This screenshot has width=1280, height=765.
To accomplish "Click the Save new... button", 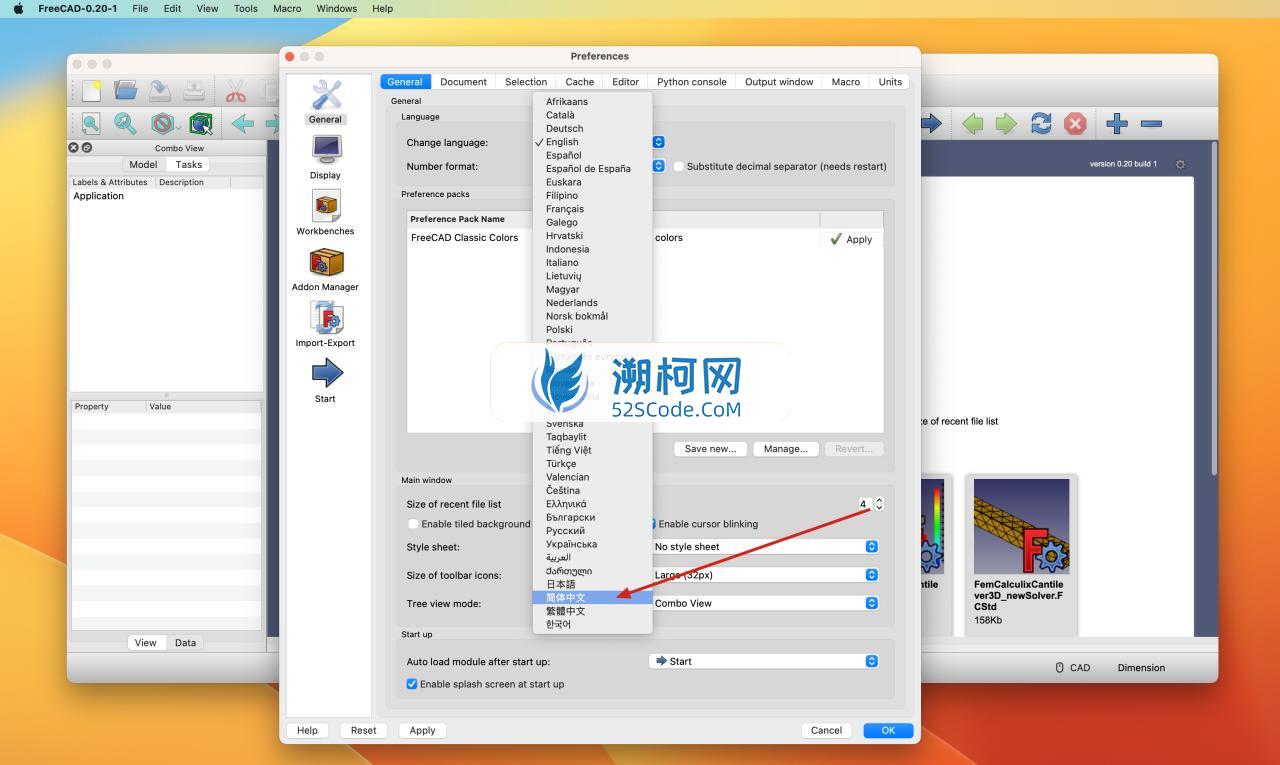I will (710, 449).
